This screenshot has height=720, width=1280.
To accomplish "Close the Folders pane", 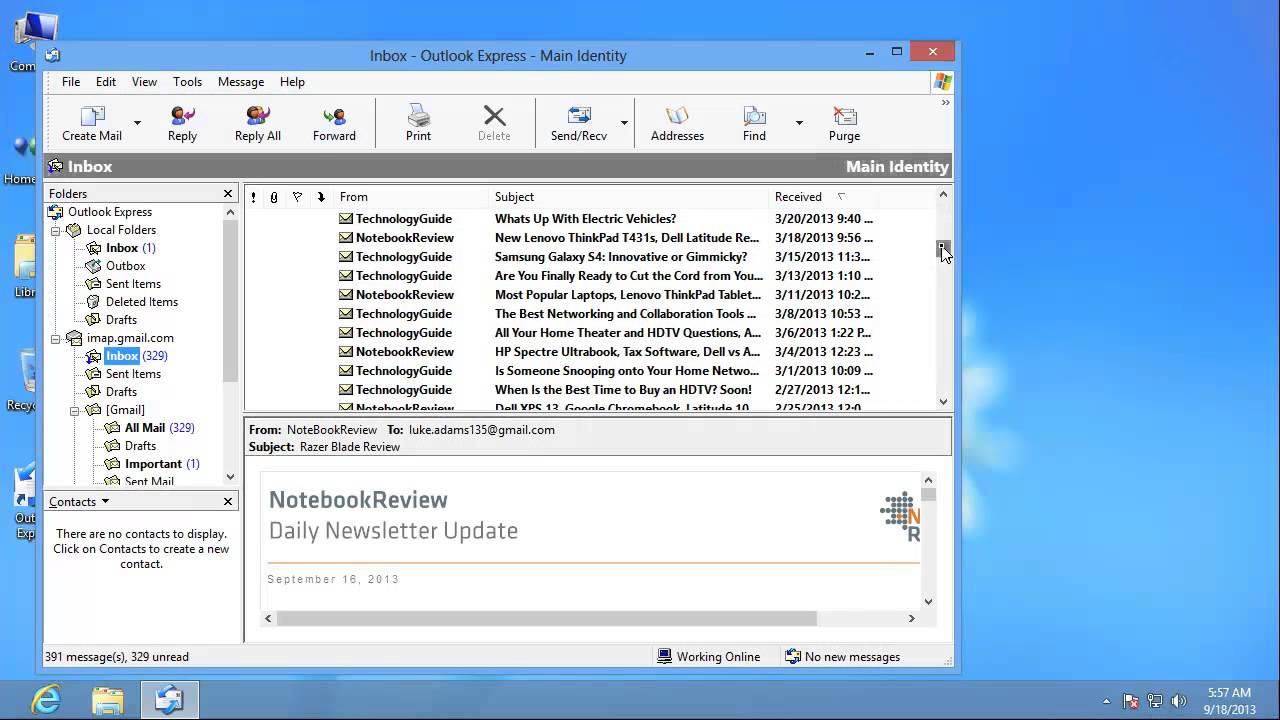I will click(x=228, y=194).
